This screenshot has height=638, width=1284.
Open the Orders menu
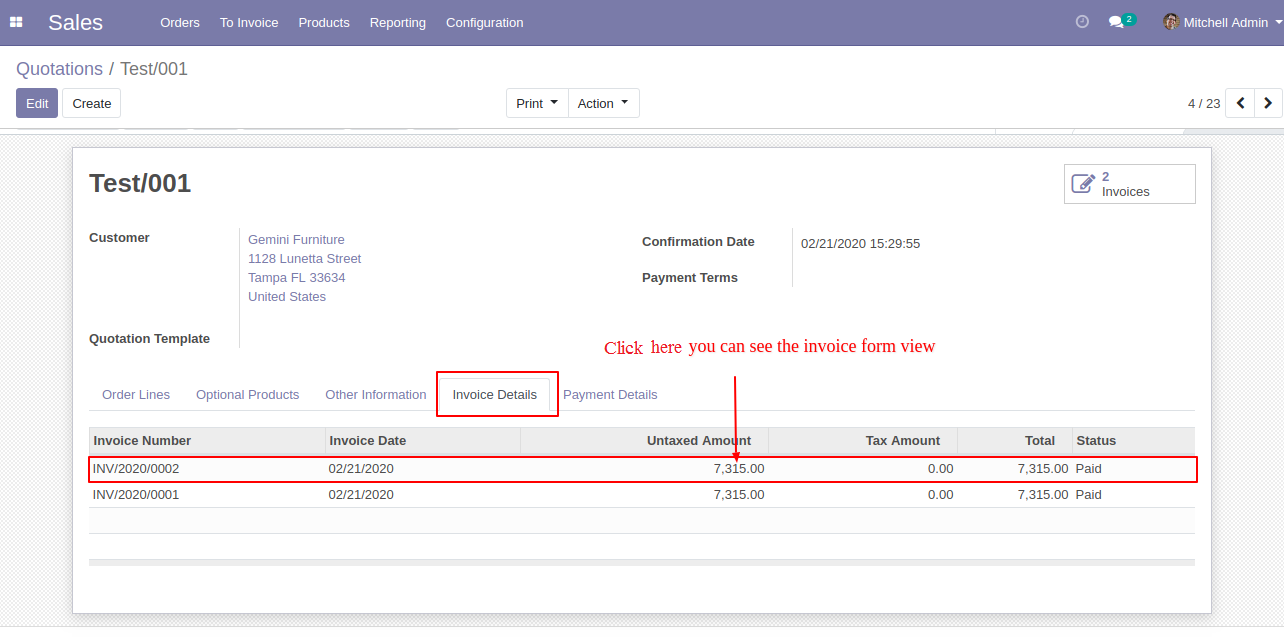click(x=180, y=22)
